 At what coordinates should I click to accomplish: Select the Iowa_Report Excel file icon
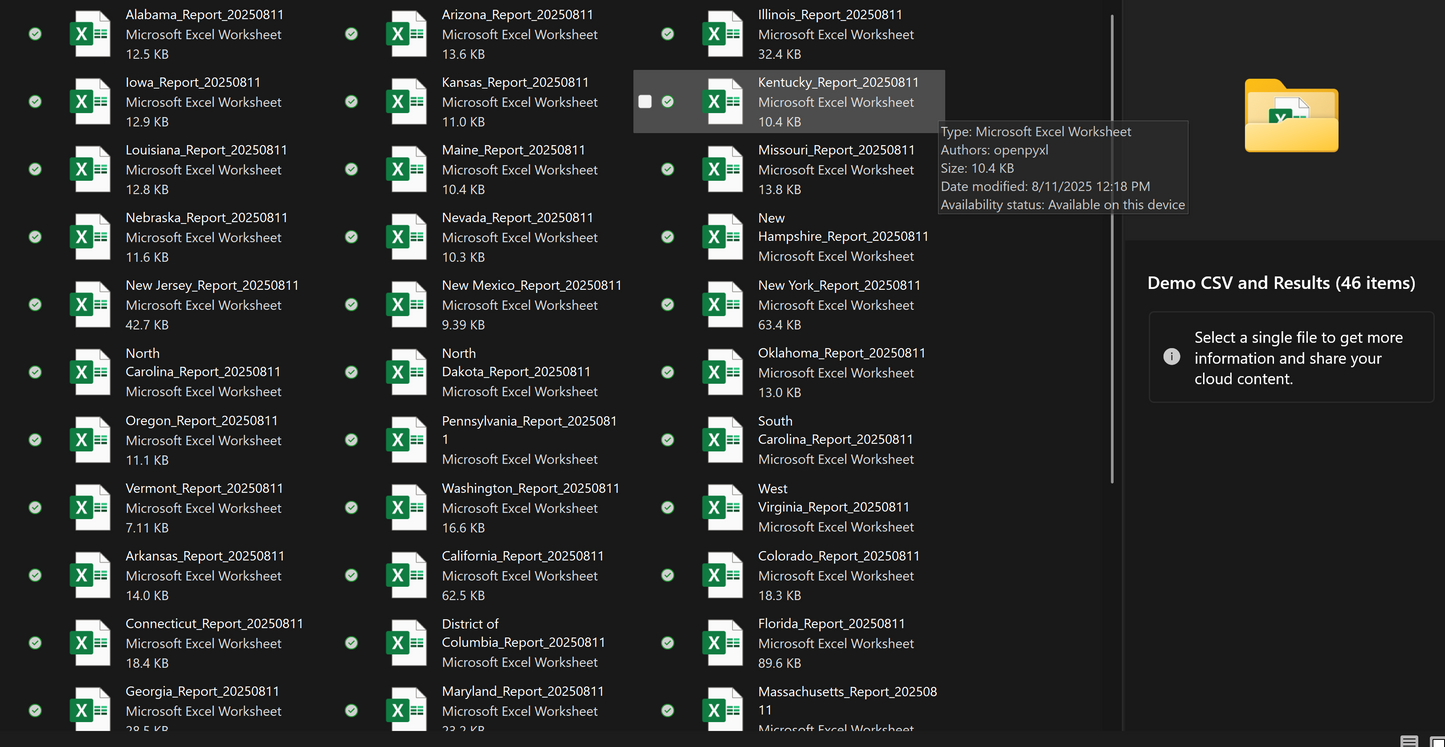[x=90, y=102]
